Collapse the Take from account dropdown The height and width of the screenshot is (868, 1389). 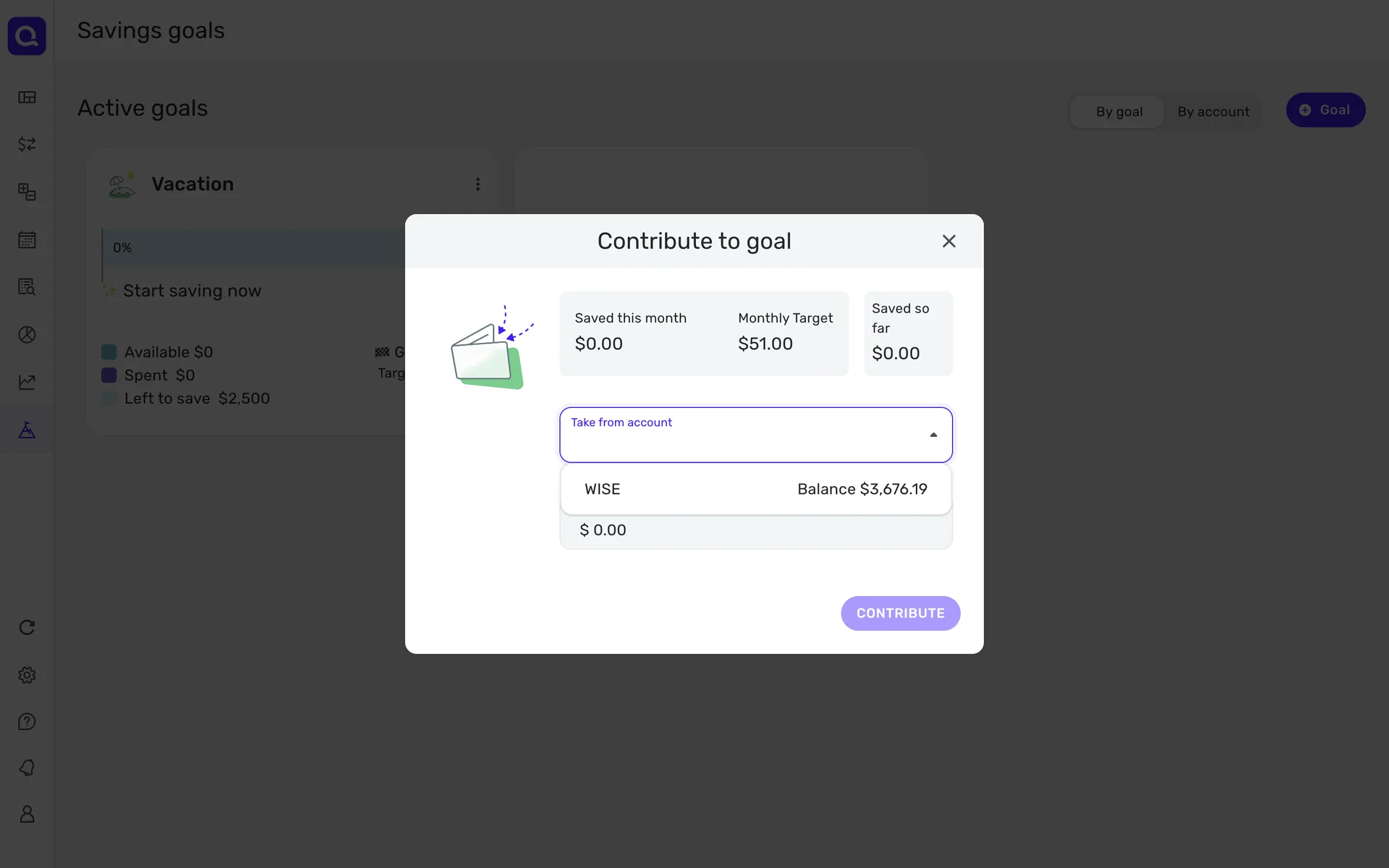coord(933,435)
